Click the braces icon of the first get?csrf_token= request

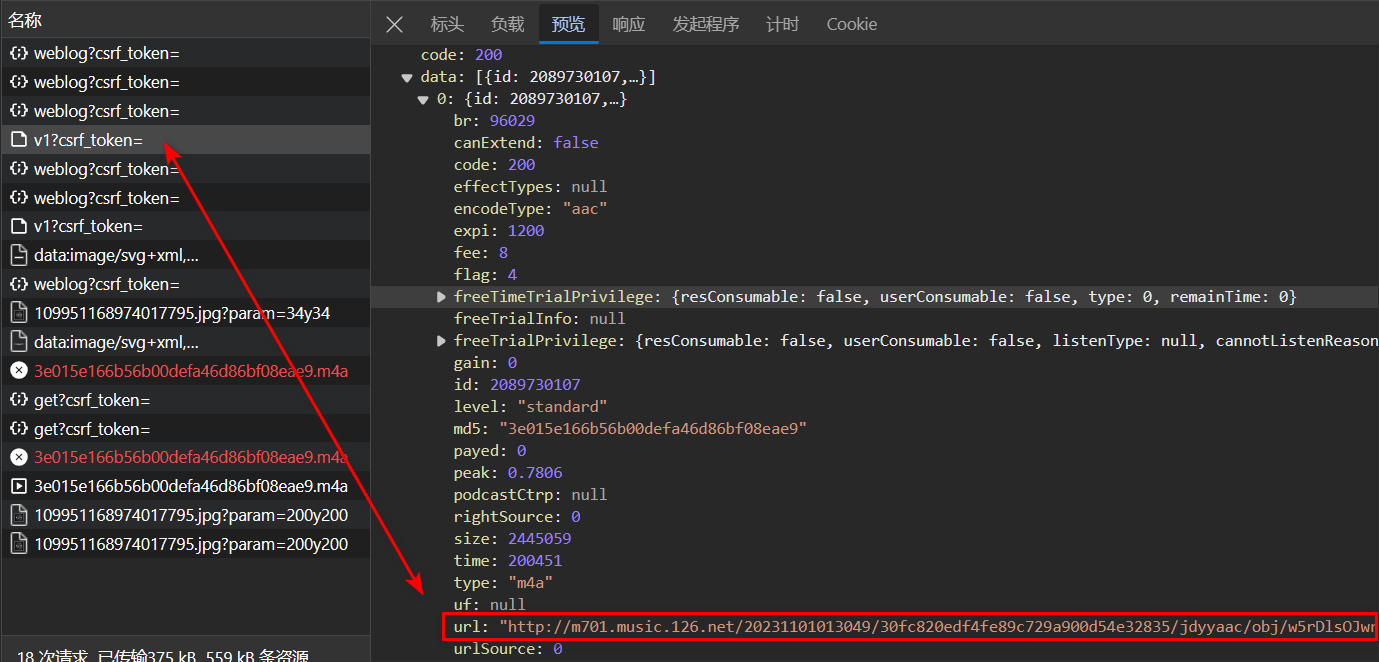click(x=18, y=400)
